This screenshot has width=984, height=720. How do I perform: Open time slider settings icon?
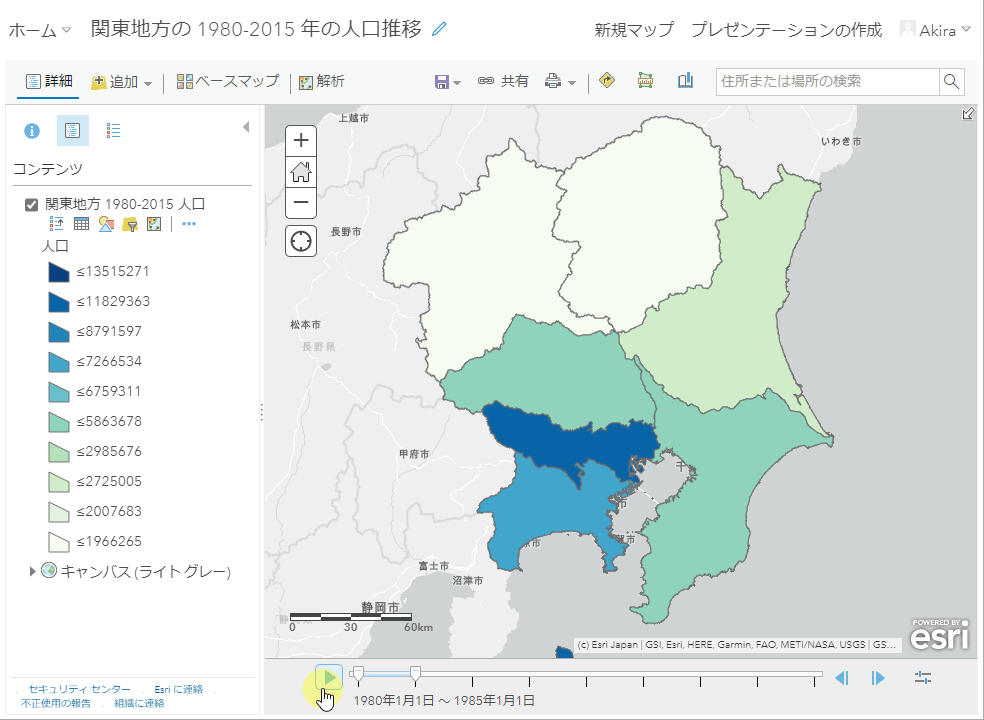coord(922,677)
